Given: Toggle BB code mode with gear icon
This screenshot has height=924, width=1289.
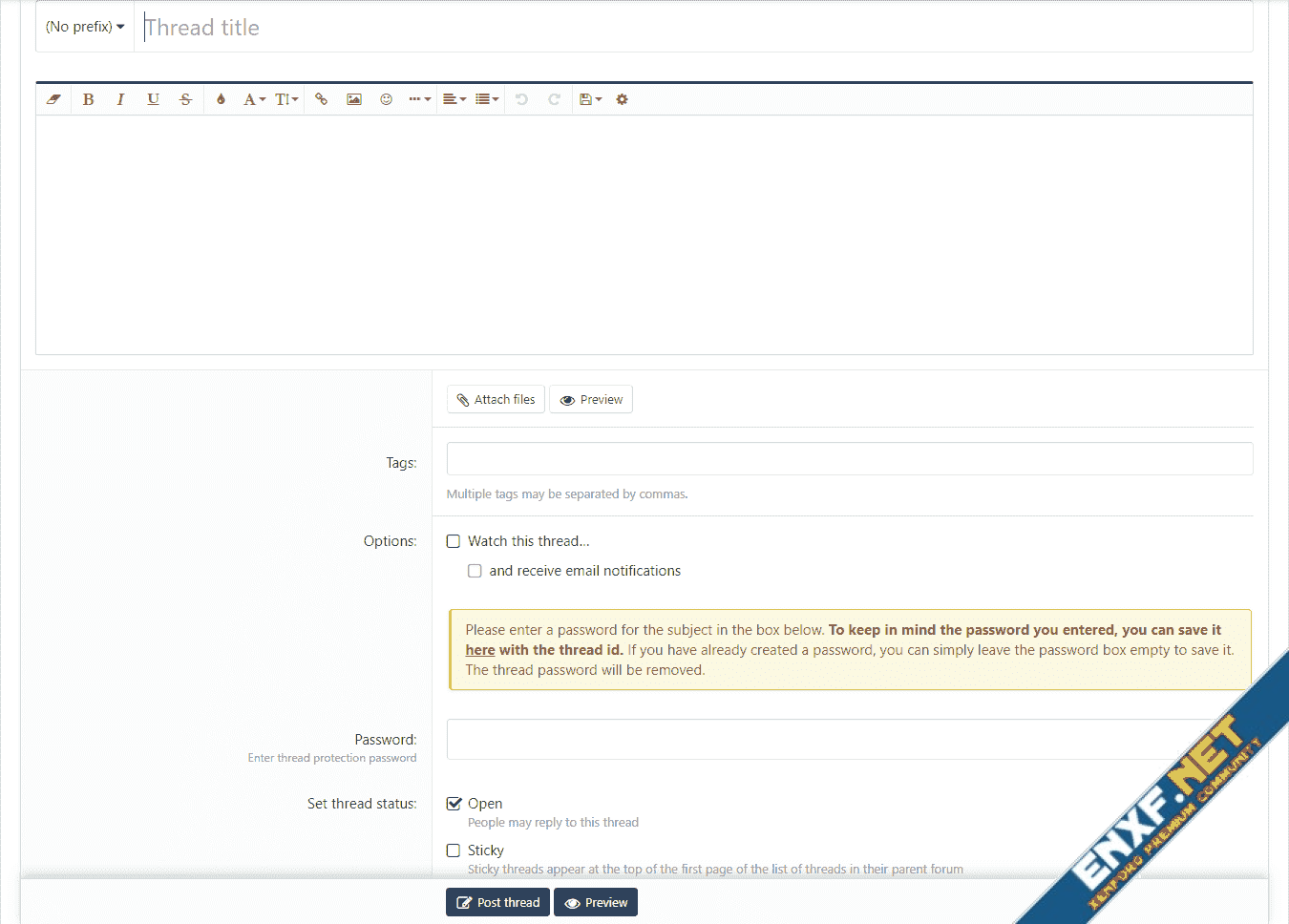Looking at the screenshot, I should (622, 99).
